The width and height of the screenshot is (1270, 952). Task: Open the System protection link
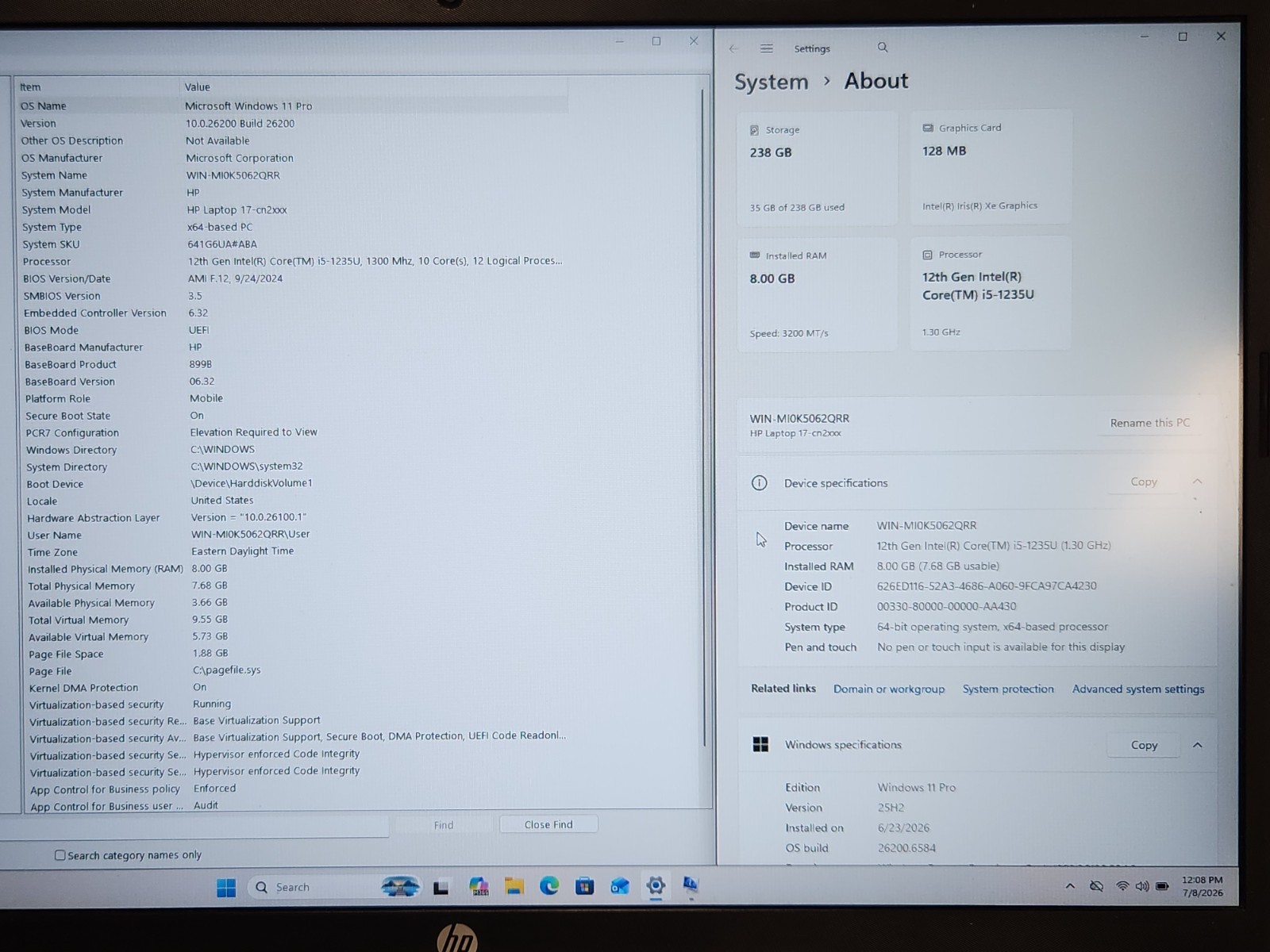point(1008,689)
